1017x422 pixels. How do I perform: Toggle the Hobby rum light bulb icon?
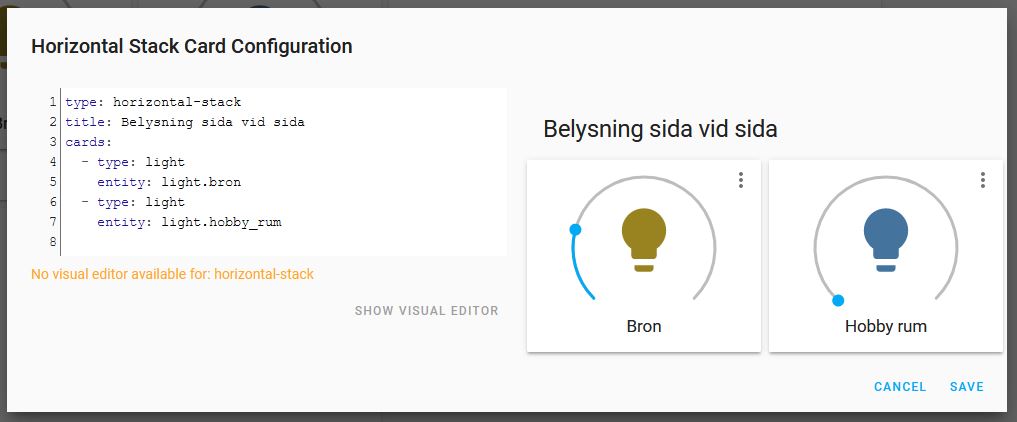[x=885, y=240]
